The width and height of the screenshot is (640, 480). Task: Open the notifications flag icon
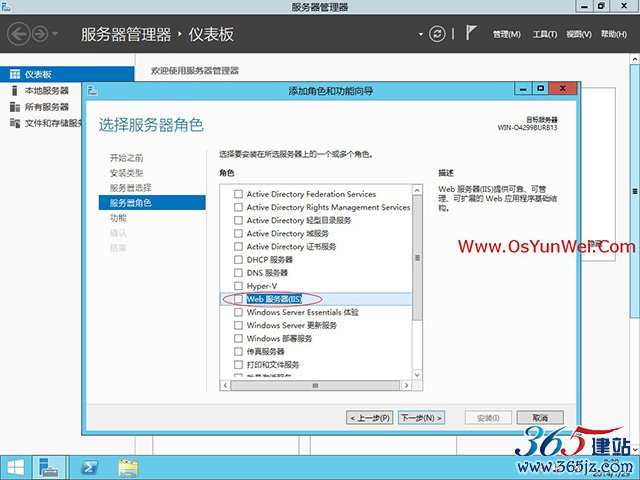[471, 33]
